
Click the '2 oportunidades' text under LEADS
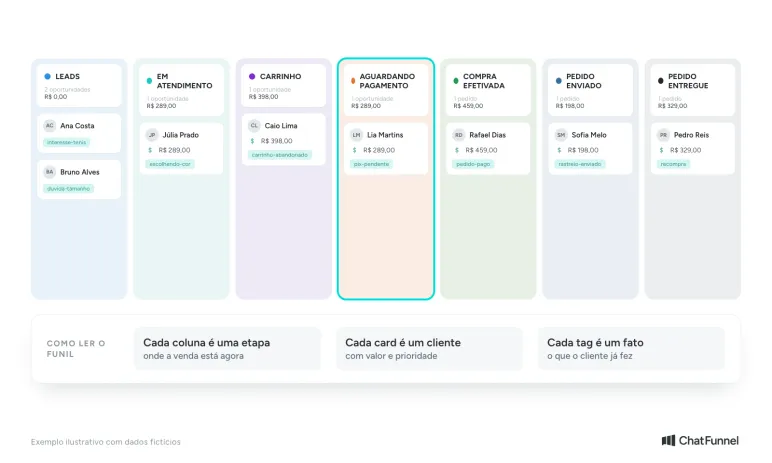coord(67,90)
